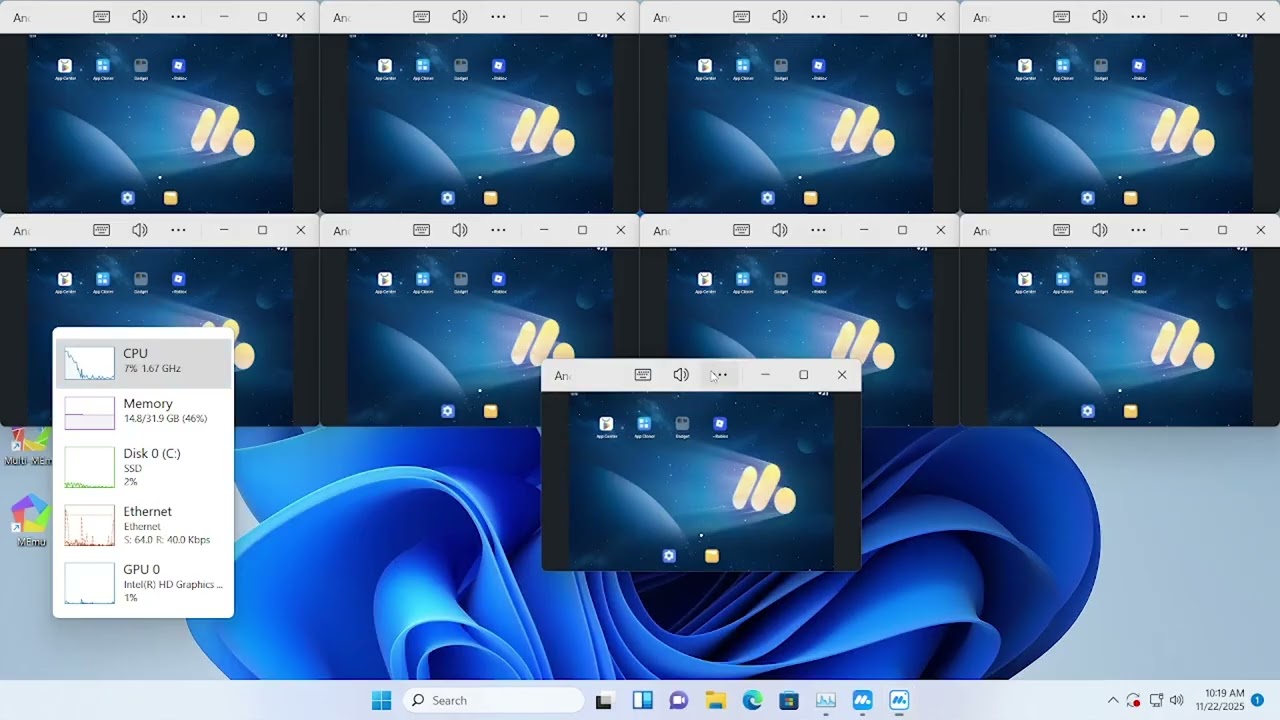
Task: Open File Explorer from the taskbar
Action: tap(715, 701)
